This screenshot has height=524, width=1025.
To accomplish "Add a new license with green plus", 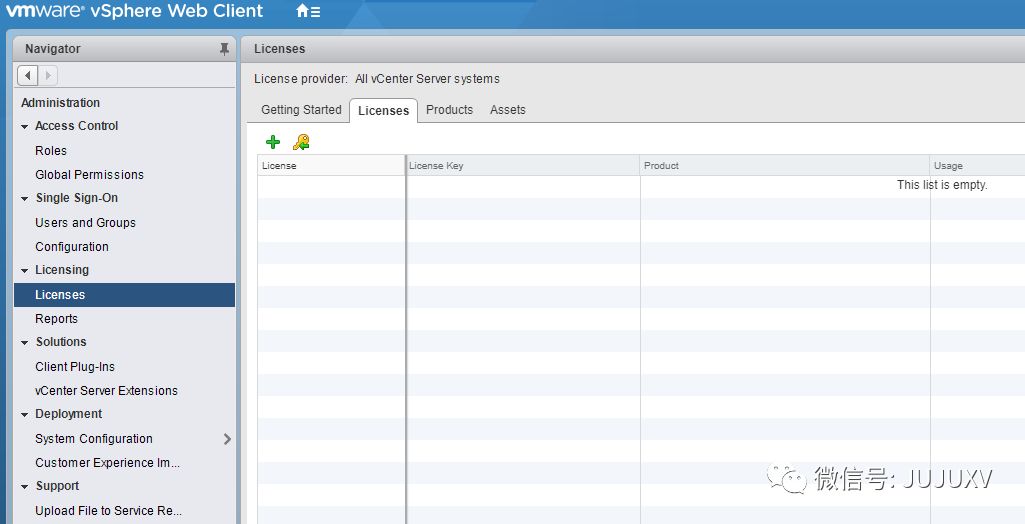I will (273, 142).
